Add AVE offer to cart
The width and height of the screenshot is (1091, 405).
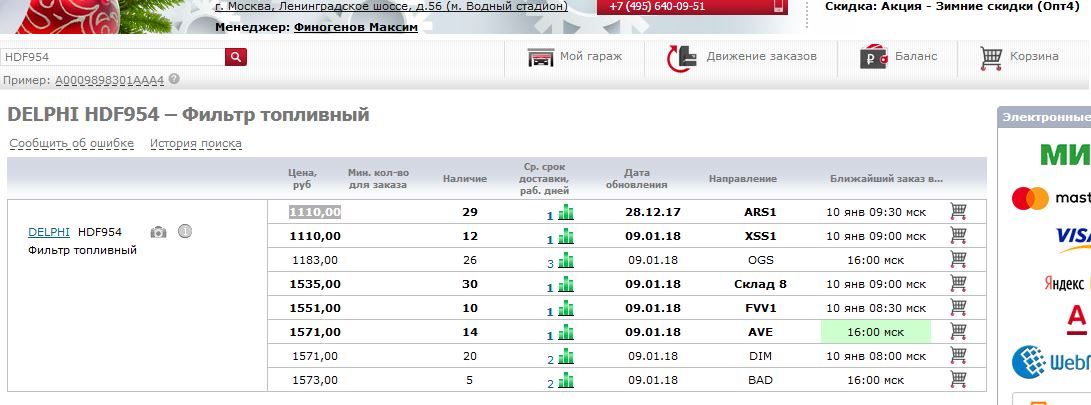(958, 332)
